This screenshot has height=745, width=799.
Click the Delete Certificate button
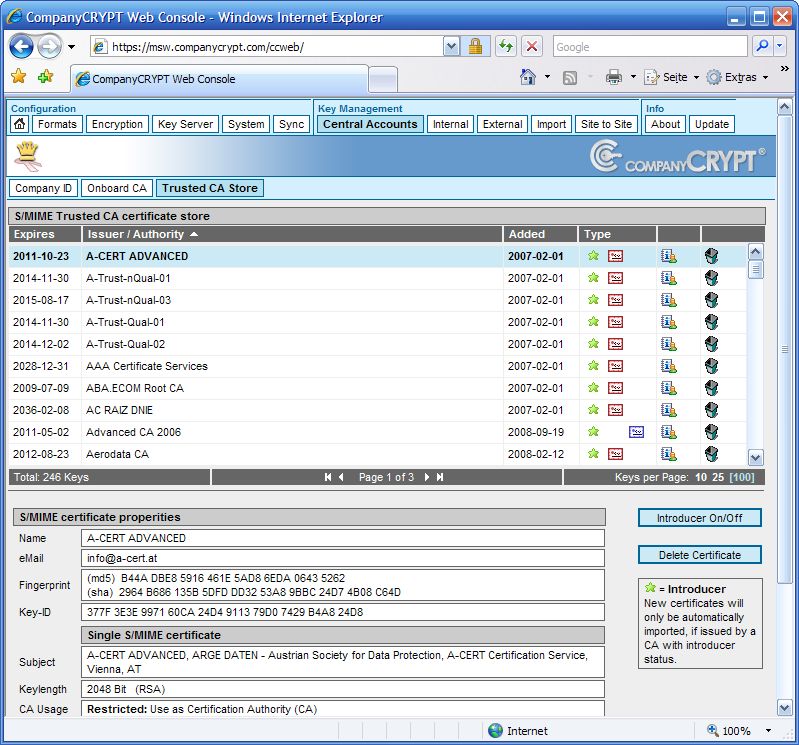700,555
